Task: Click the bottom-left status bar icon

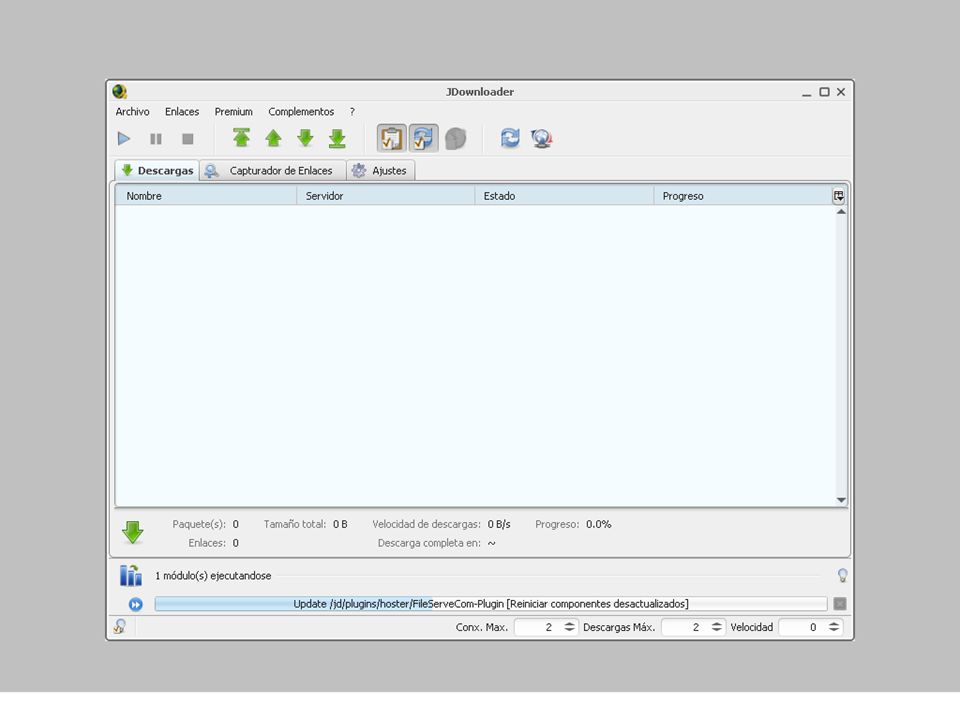Action: 120,626
